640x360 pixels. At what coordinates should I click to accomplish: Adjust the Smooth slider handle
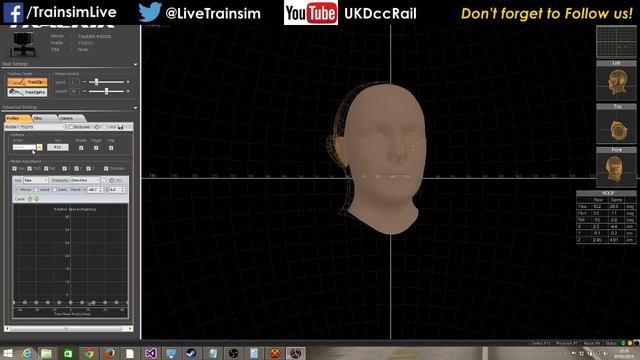click(107, 91)
